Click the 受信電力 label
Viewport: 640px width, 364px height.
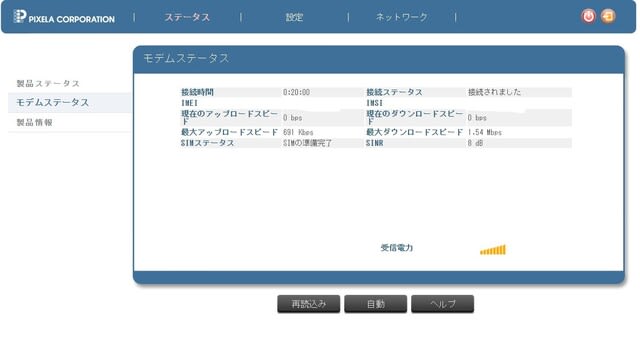[x=397, y=248]
